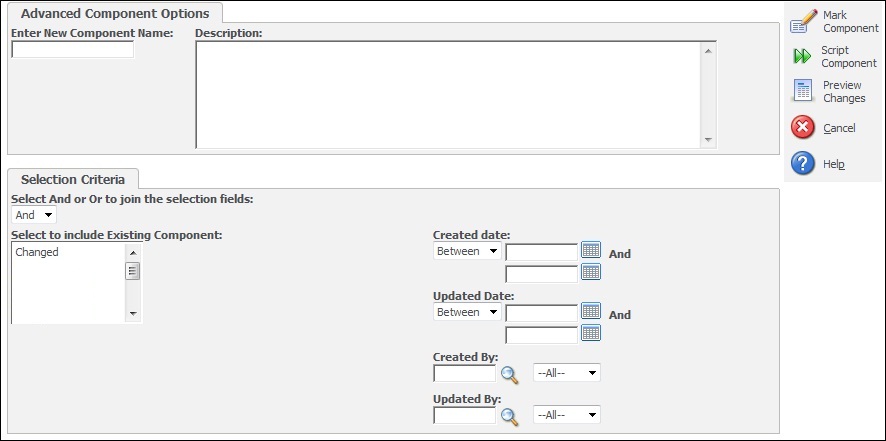
Task: Click the Created By magnifier lookup icon
Action: pos(510,374)
